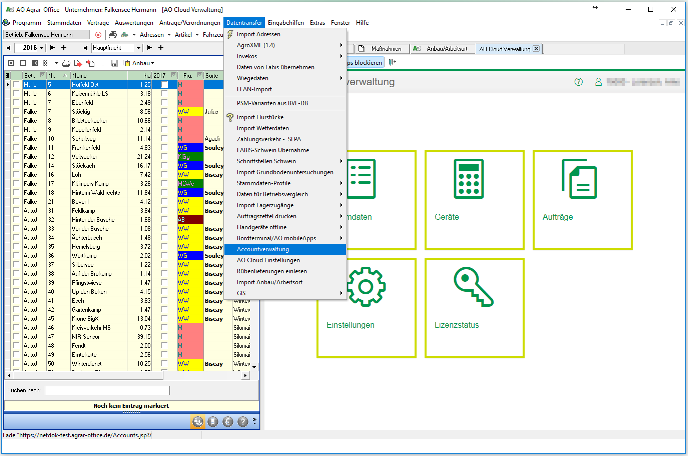This screenshot has width=688, height=456.
Task: Click the invert selection icon in list toolbar
Action: coord(35,63)
